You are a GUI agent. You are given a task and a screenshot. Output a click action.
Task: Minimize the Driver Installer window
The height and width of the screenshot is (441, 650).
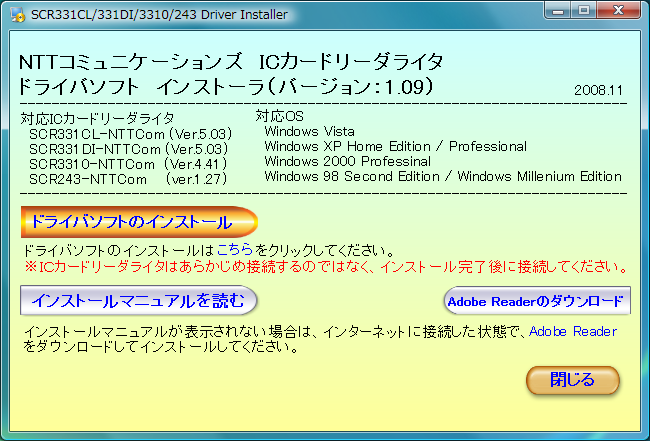[558, 11]
